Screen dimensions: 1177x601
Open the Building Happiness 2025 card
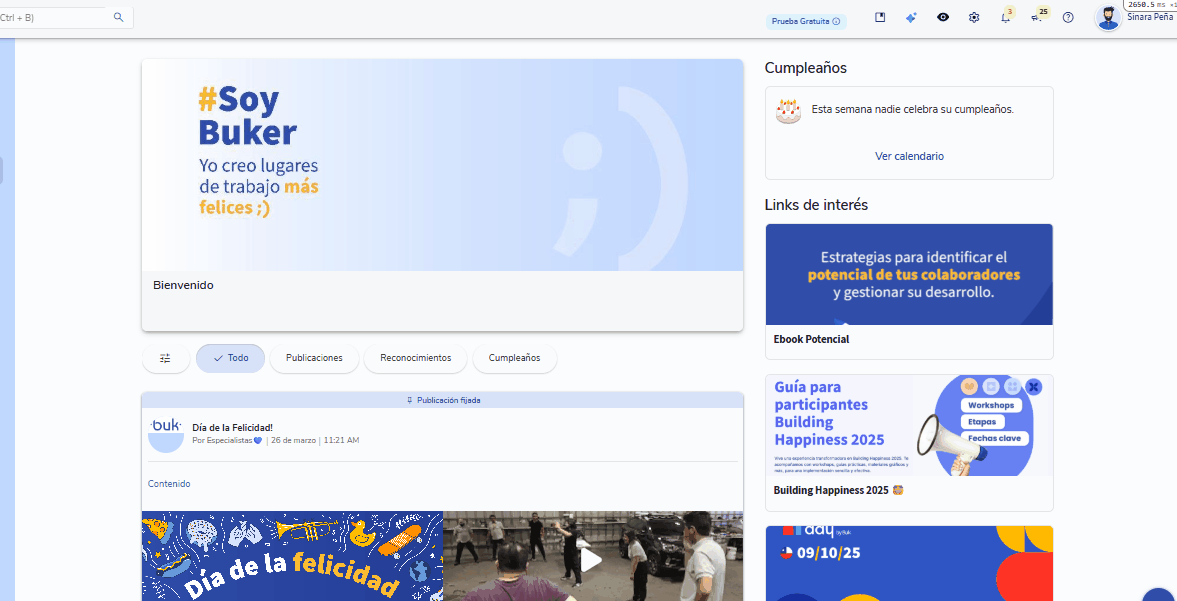click(x=909, y=441)
